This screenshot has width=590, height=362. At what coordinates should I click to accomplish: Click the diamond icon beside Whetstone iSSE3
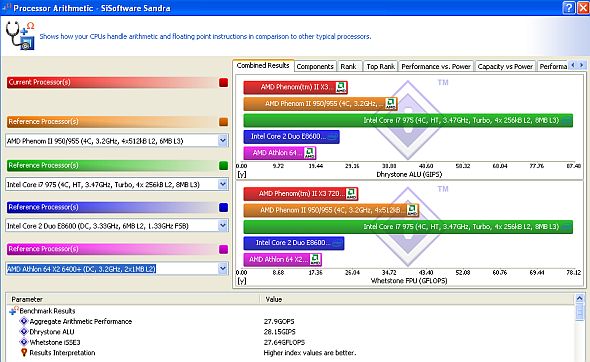tap(24, 342)
